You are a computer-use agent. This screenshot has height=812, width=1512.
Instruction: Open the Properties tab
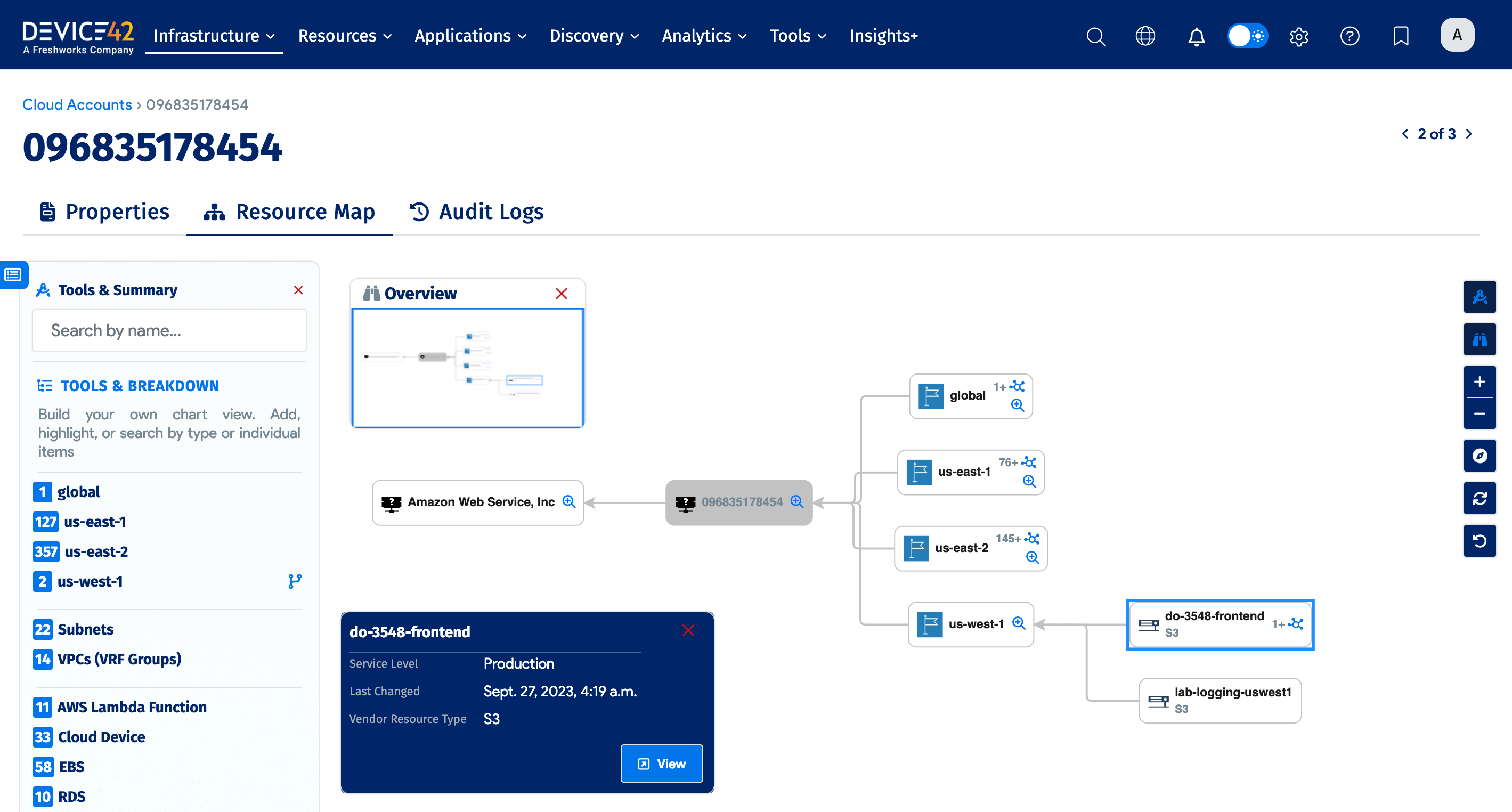click(x=103, y=212)
